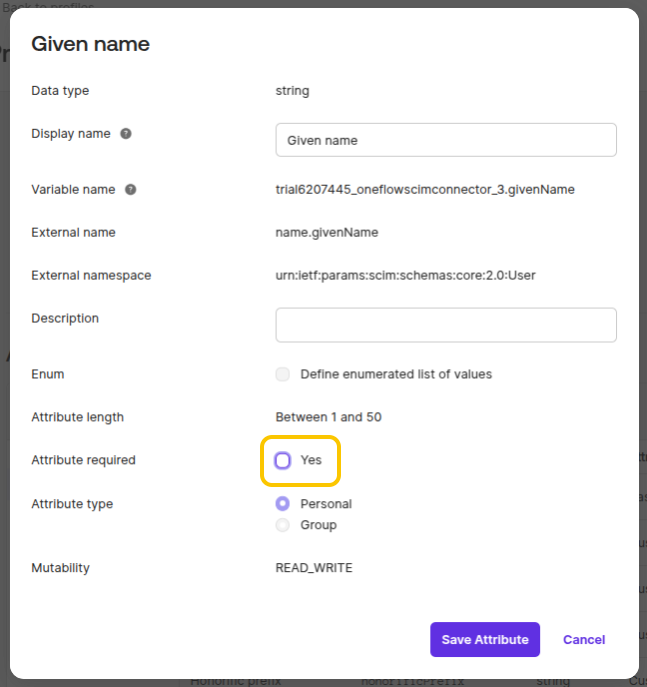This screenshot has height=687, width=647.
Task: Focus the Display name input field
Action: click(x=446, y=140)
